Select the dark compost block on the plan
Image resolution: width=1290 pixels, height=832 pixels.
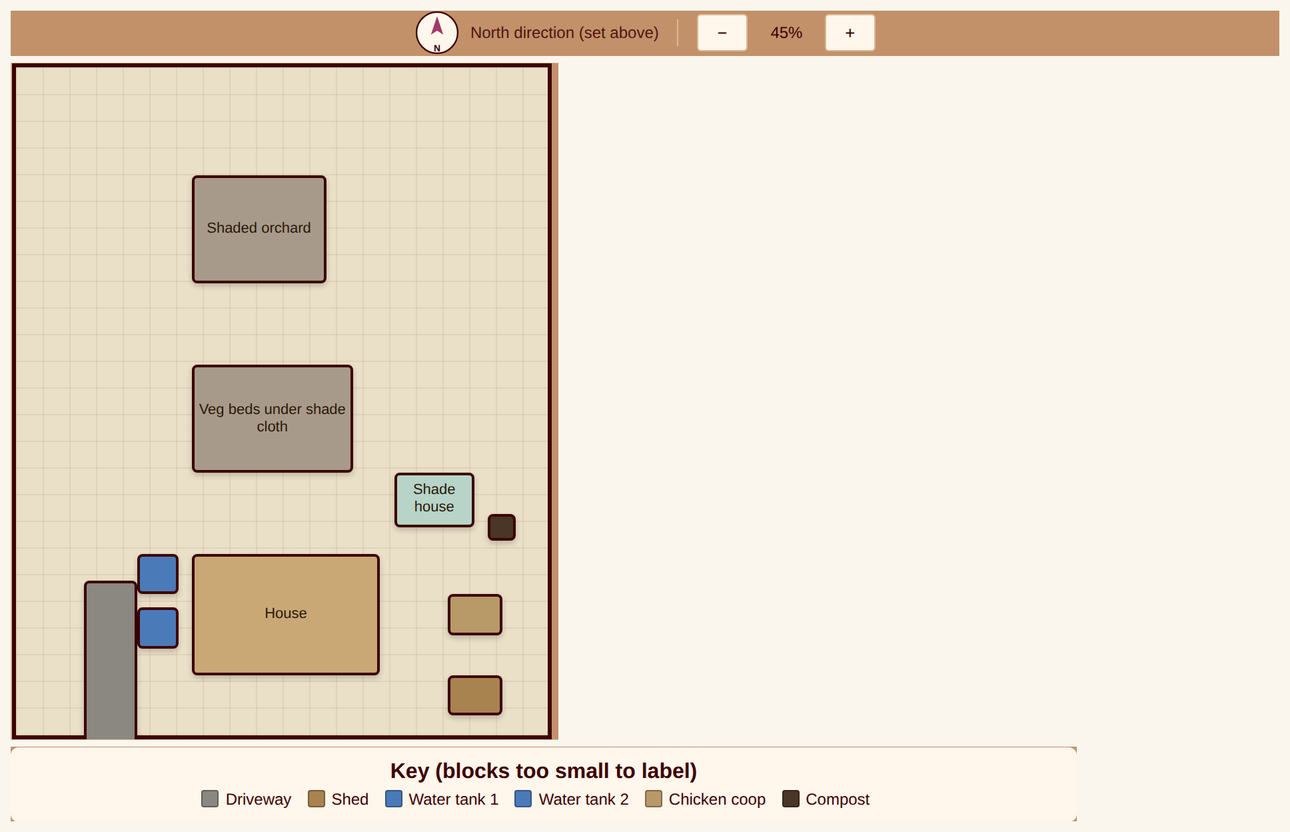[x=502, y=527]
